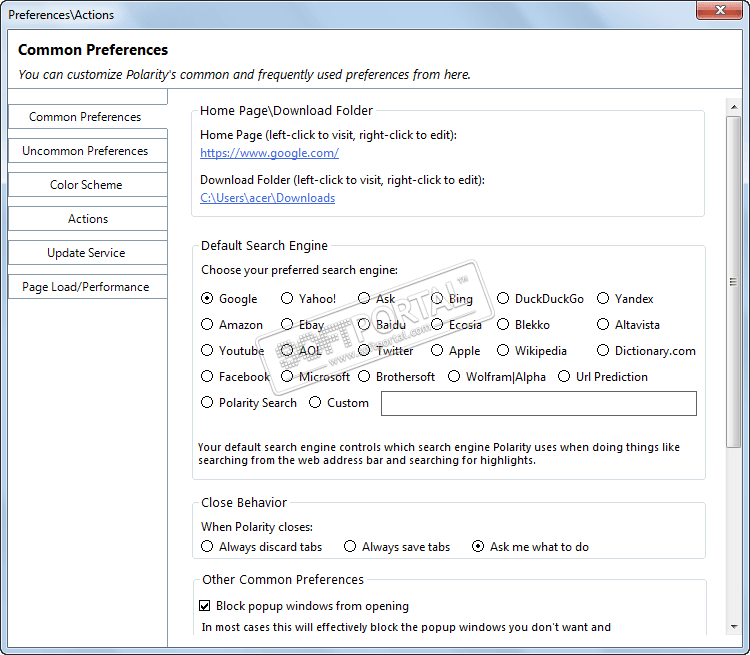The height and width of the screenshot is (655, 750).
Task: Select Yandex as search engine
Action: (x=604, y=299)
